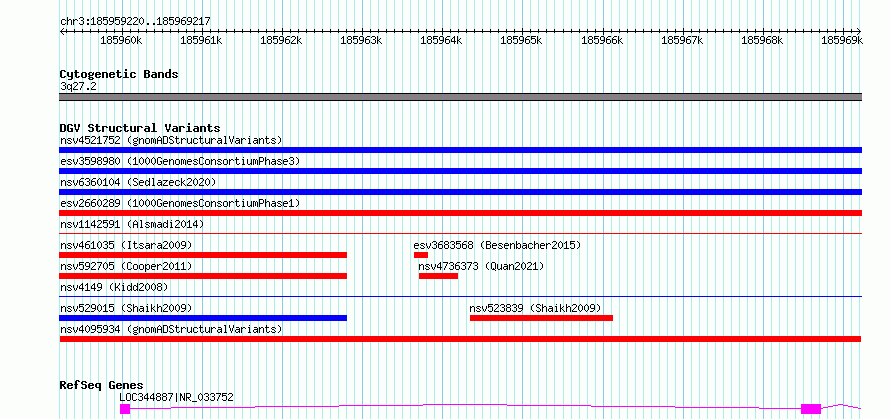890x419 pixels.
Task: Open the nsv4149 variant label
Action: [x=114, y=287]
